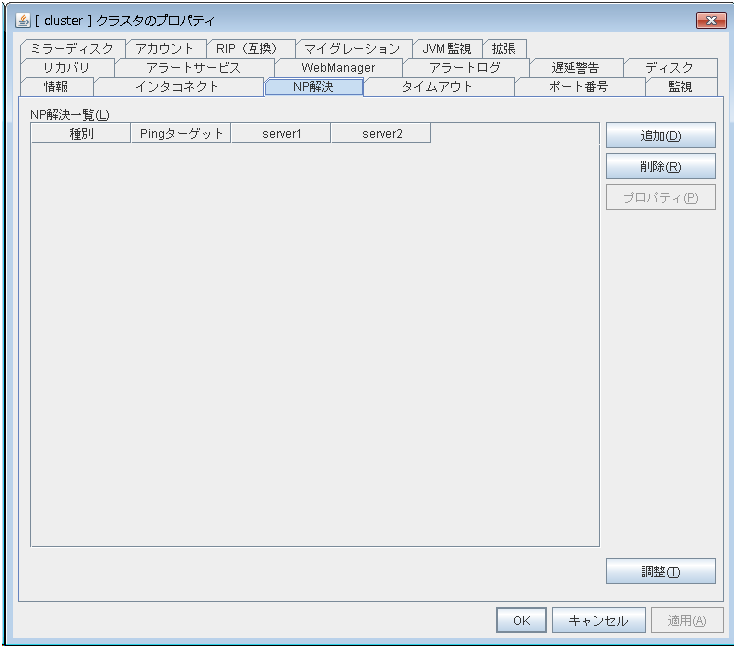The image size is (736, 648).
Task: Open 調整(T) settings button
Action: (x=660, y=572)
